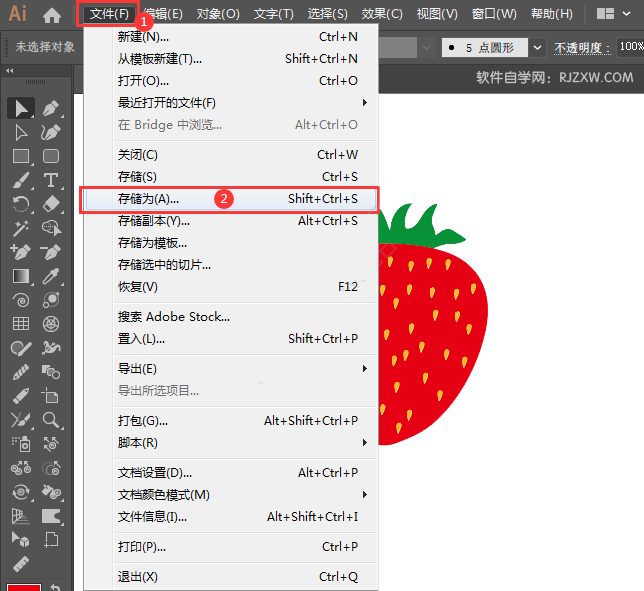The height and width of the screenshot is (591, 644).
Task: Select the Add Anchor Point tool
Action: 21,252
